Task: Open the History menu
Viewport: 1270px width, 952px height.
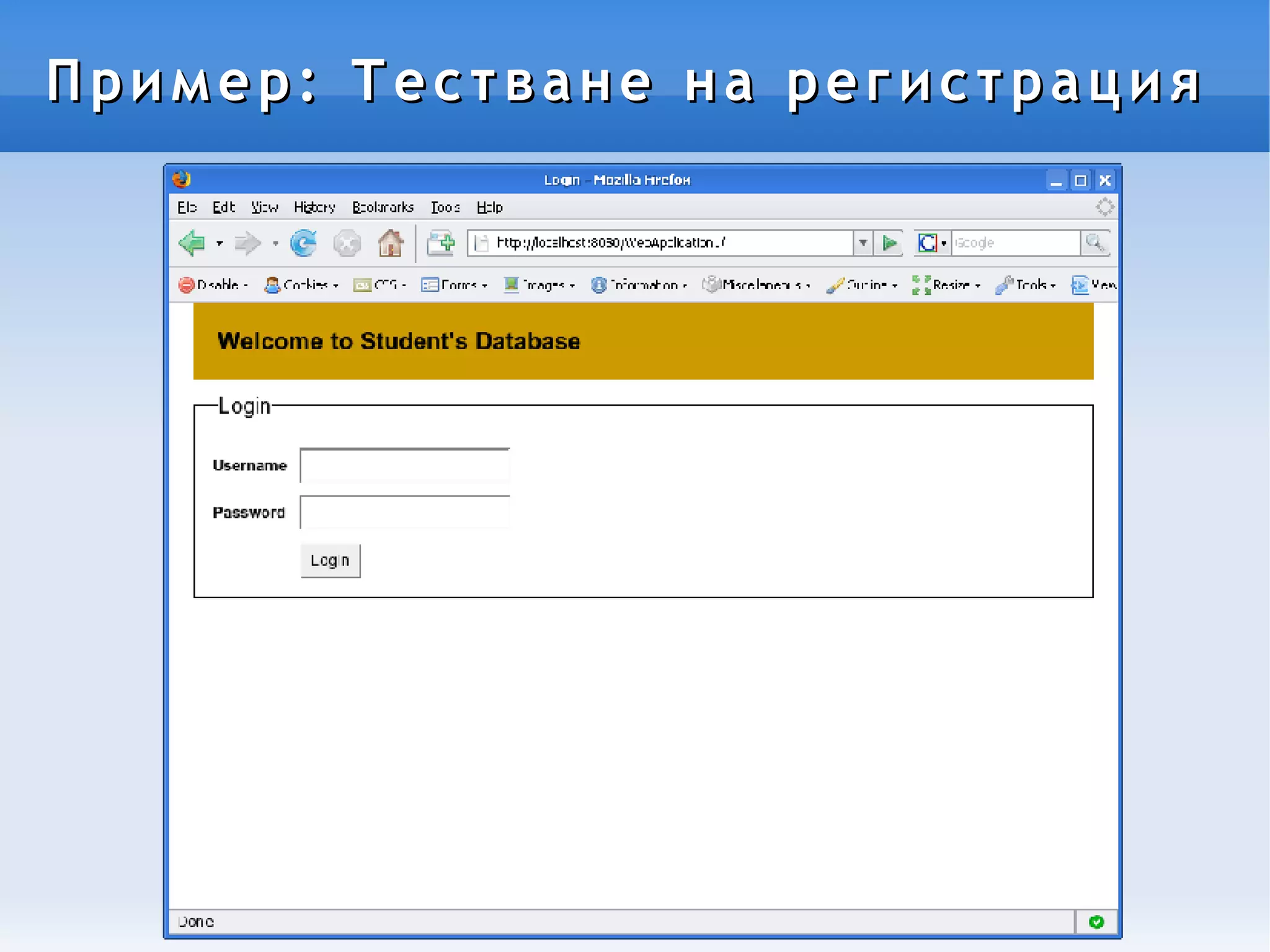Action: [x=314, y=207]
